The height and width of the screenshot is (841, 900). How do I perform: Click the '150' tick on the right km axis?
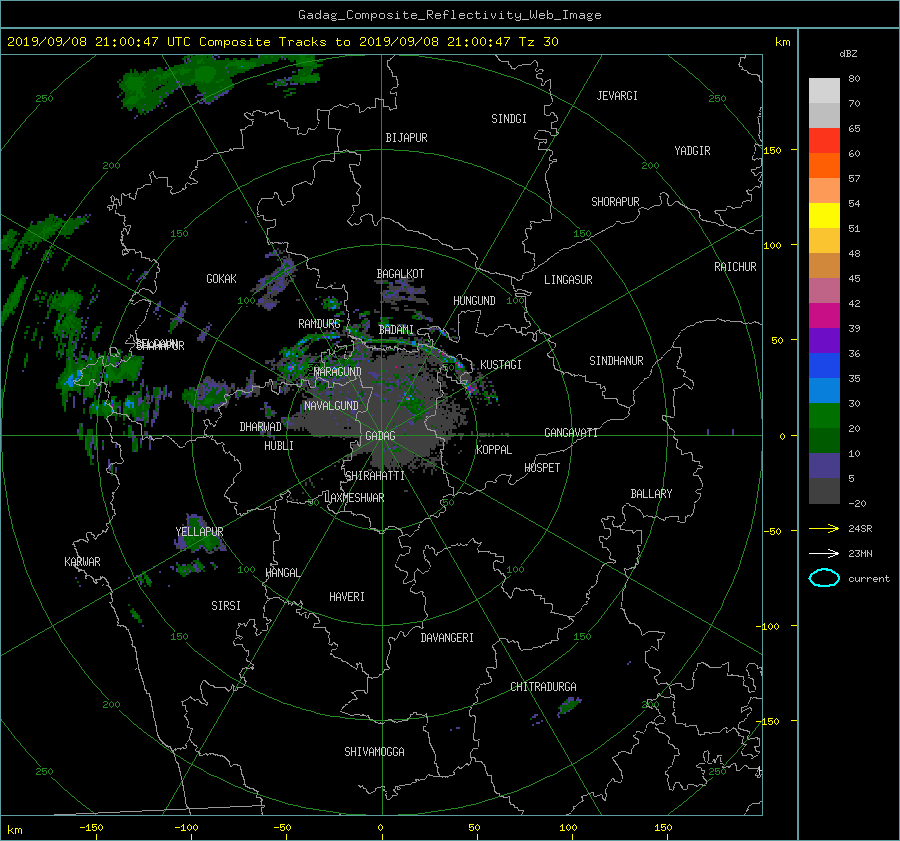tap(773, 150)
